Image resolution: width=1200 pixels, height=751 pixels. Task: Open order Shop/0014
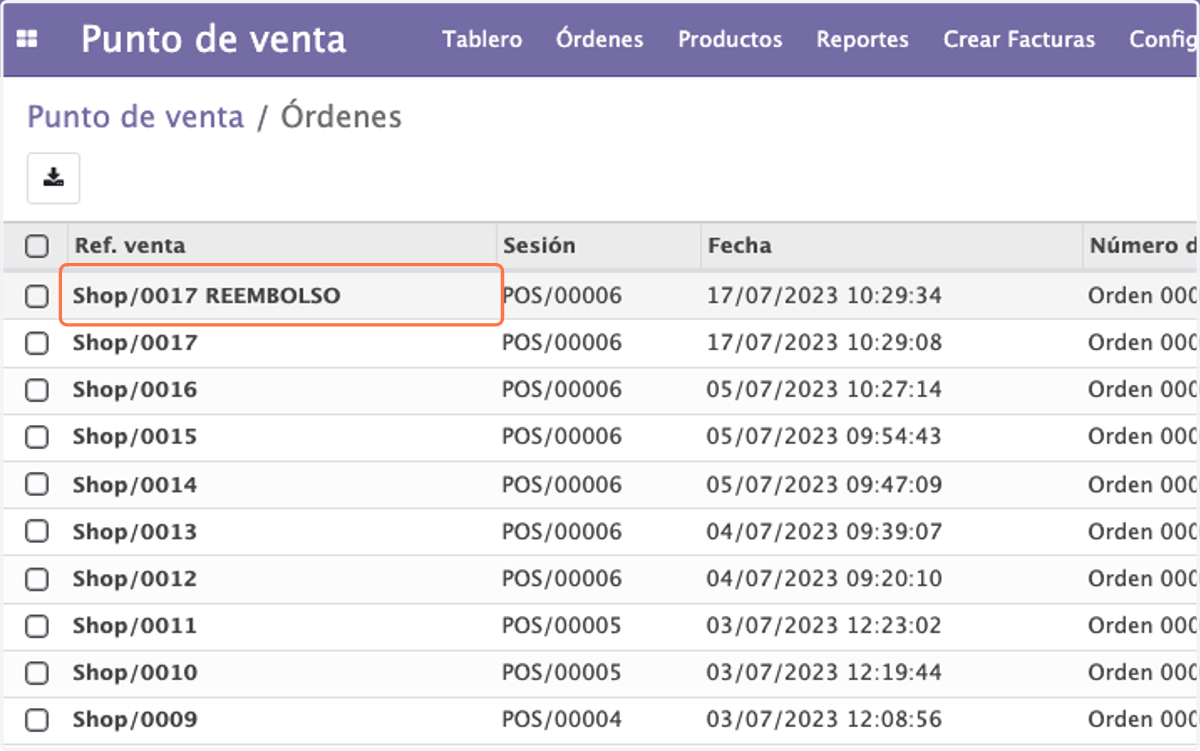coord(135,485)
